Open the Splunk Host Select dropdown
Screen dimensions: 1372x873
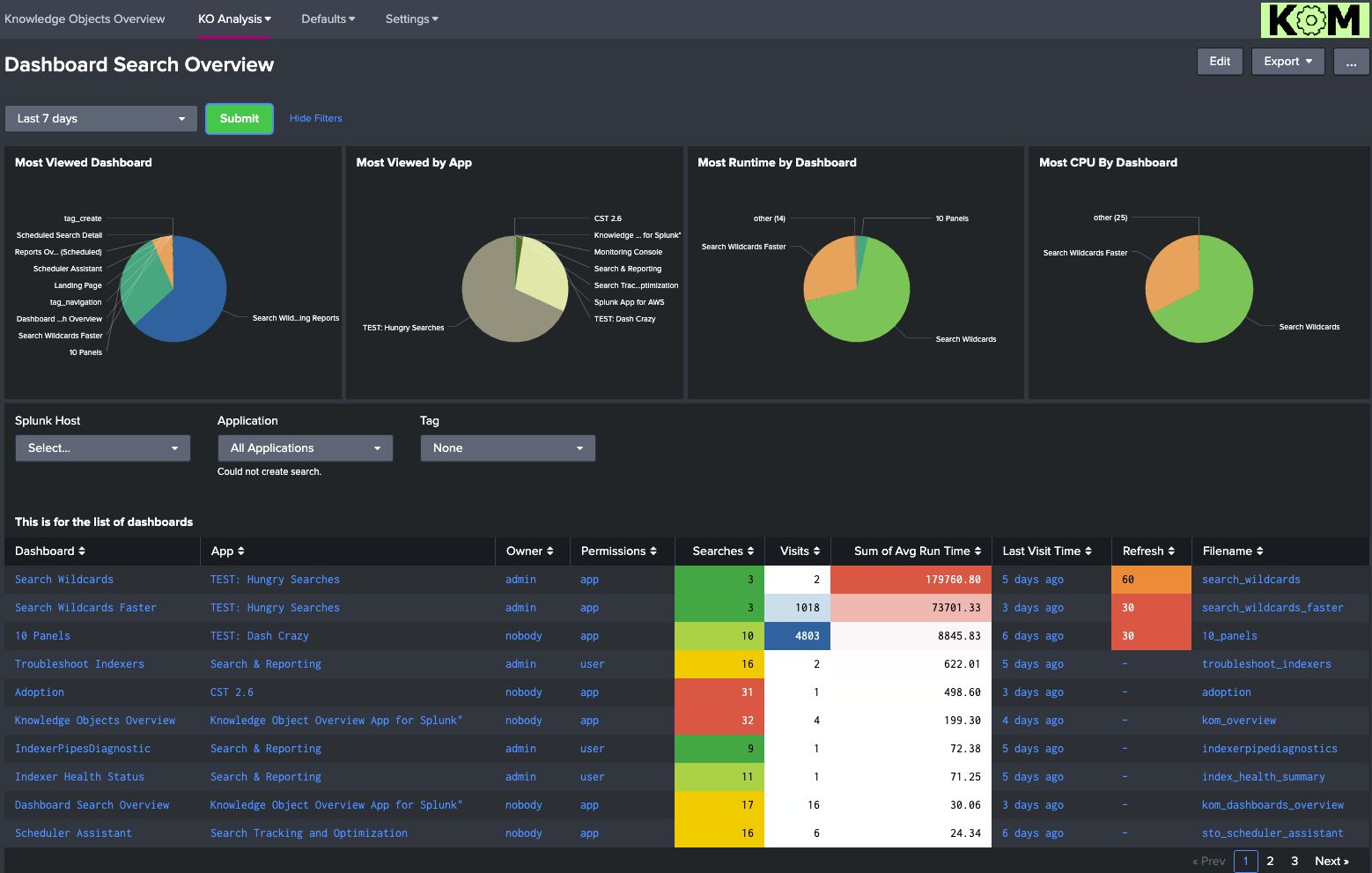pos(103,448)
